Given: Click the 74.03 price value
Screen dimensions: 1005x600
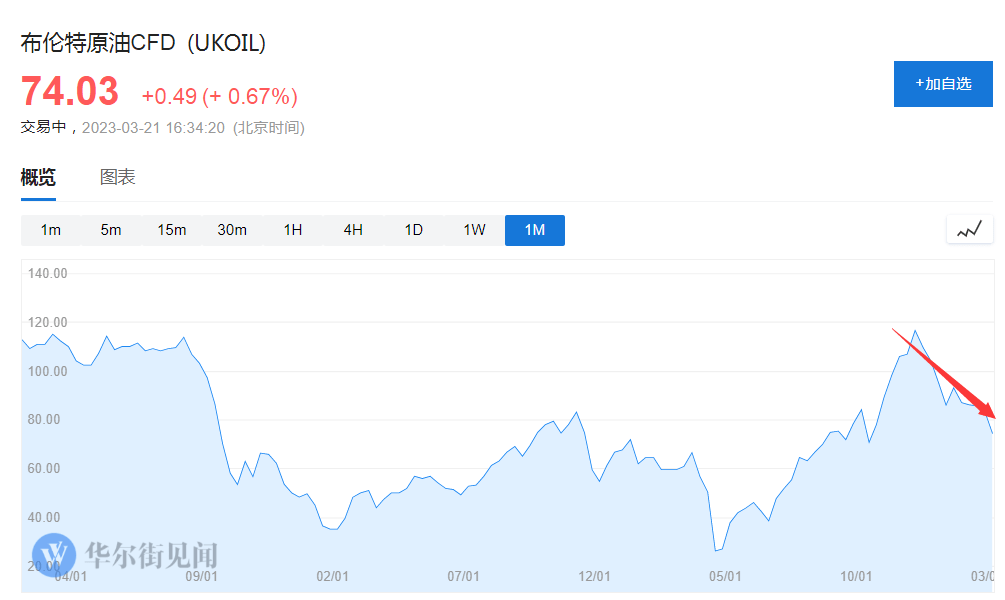Looking at the screenshot, I should point(70,92).
